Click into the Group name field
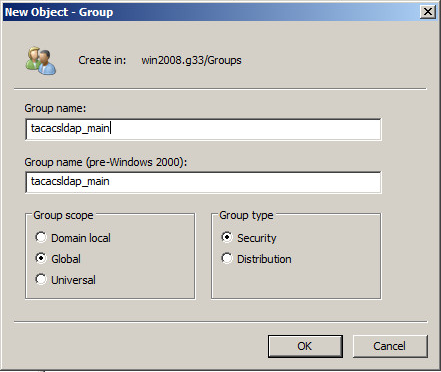 click(x=203, y=129)
